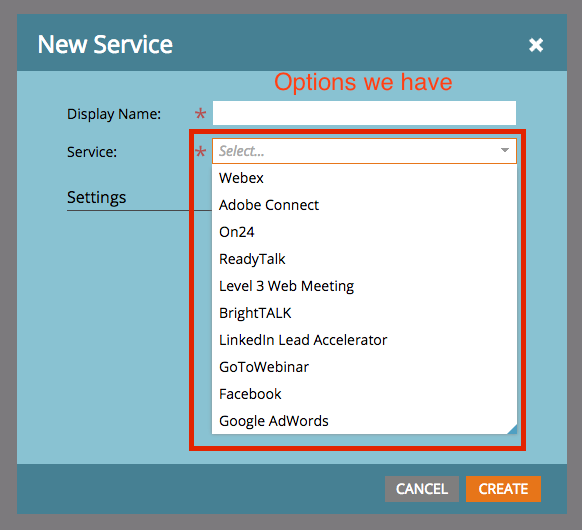Screen dimensions: 582x530
Task: Click the orange CREATE button
Action: [503, 489]
